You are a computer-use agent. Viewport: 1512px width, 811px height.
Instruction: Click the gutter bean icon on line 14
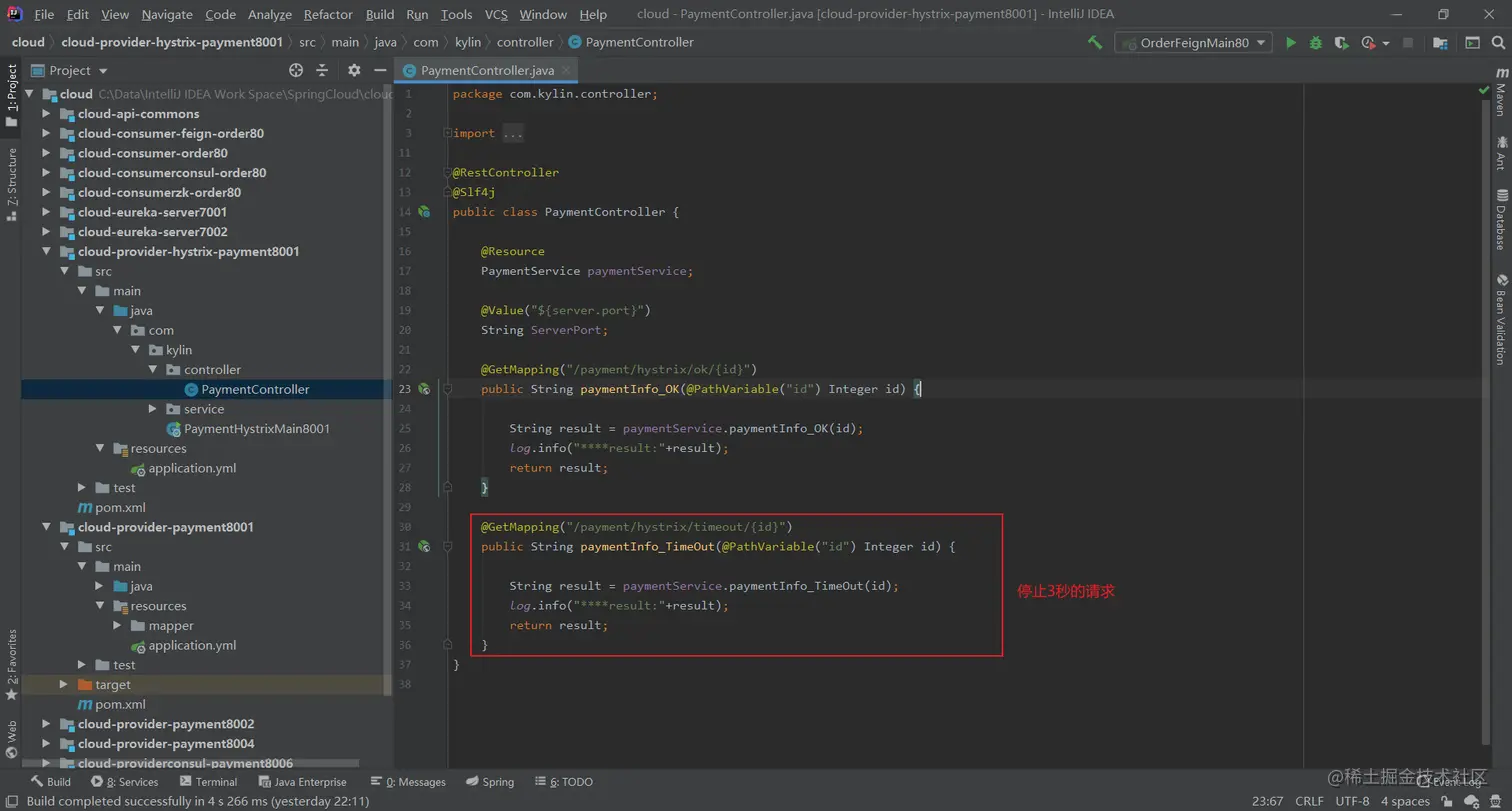[424, 212]
